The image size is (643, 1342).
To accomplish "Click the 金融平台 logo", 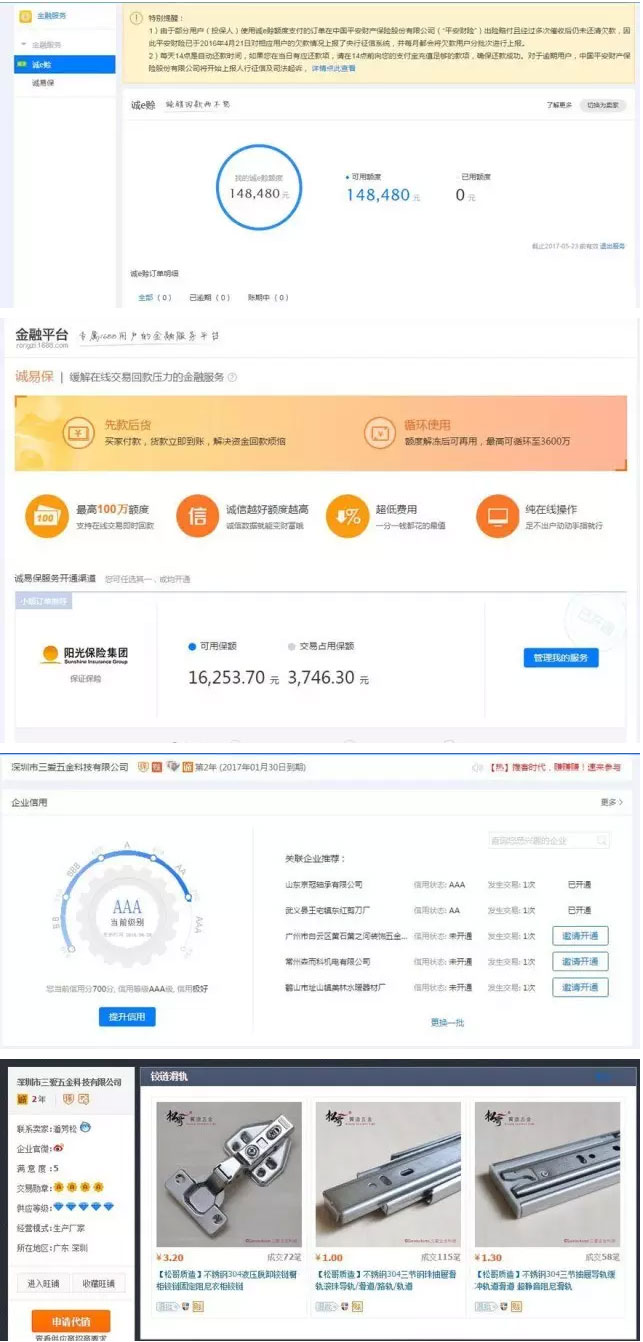I will [x=42, y=337].
